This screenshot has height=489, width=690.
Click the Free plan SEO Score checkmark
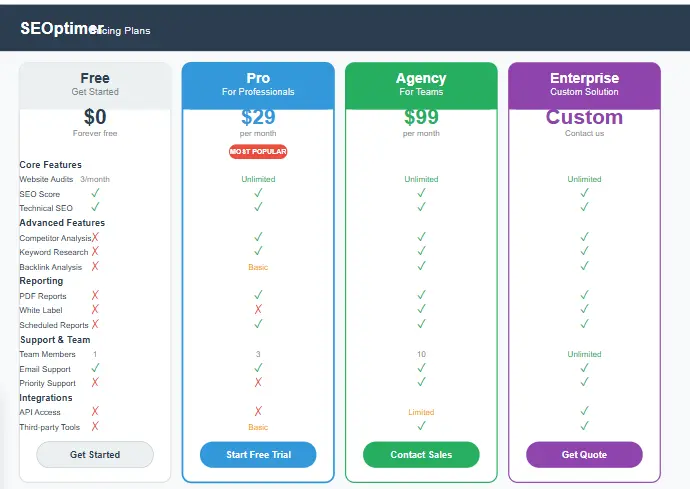pyautogui.click(x=95, y=193)
